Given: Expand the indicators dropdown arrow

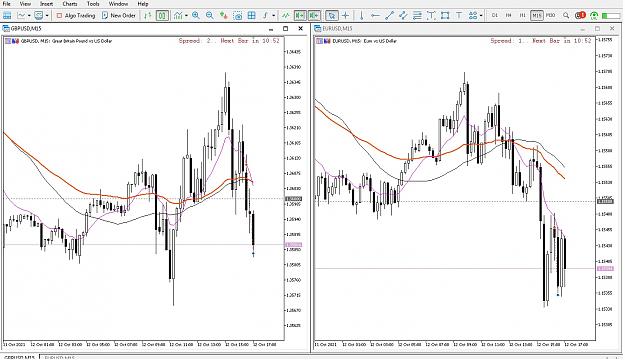Looking at the screenshot, I should click(x=273, y=16).
